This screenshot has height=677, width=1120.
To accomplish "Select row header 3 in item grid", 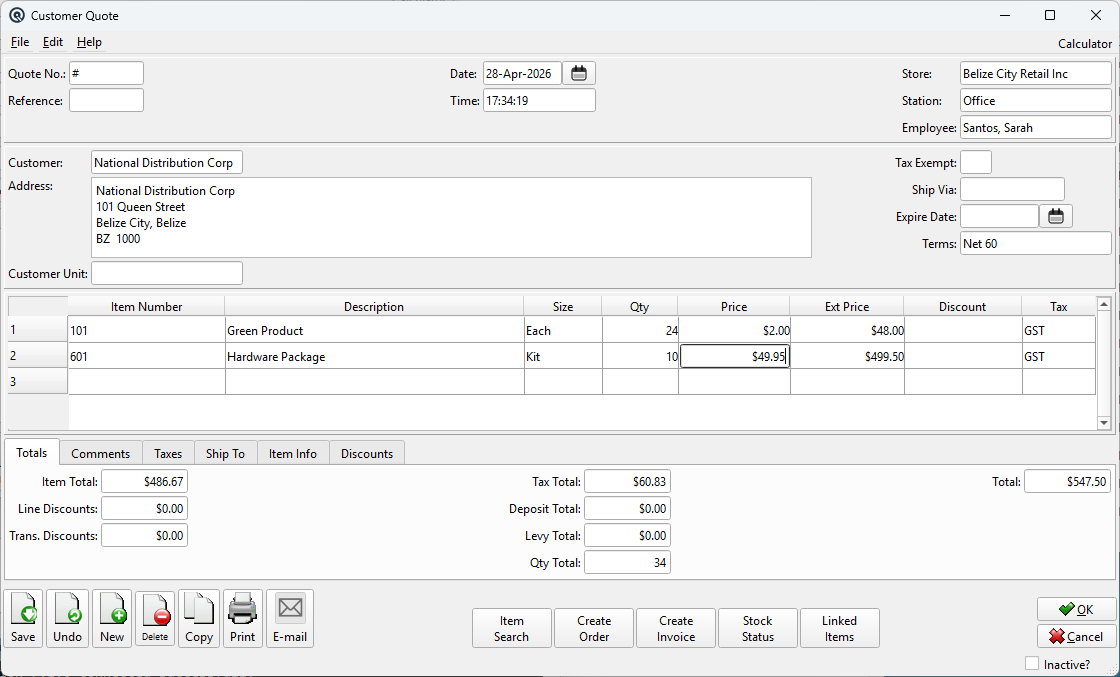I will point(38,381).
